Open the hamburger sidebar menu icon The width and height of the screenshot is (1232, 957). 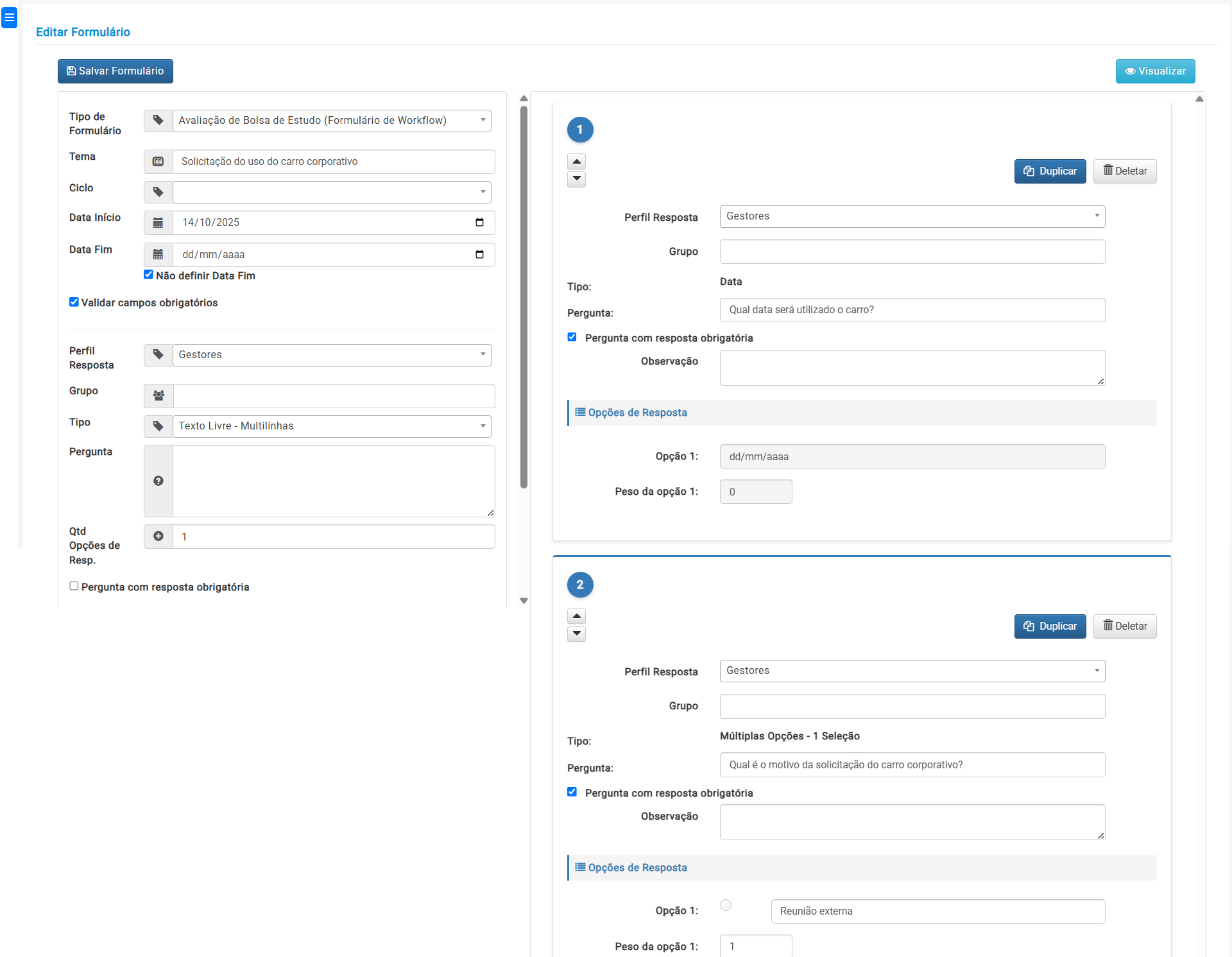click(x=9, y=17)
